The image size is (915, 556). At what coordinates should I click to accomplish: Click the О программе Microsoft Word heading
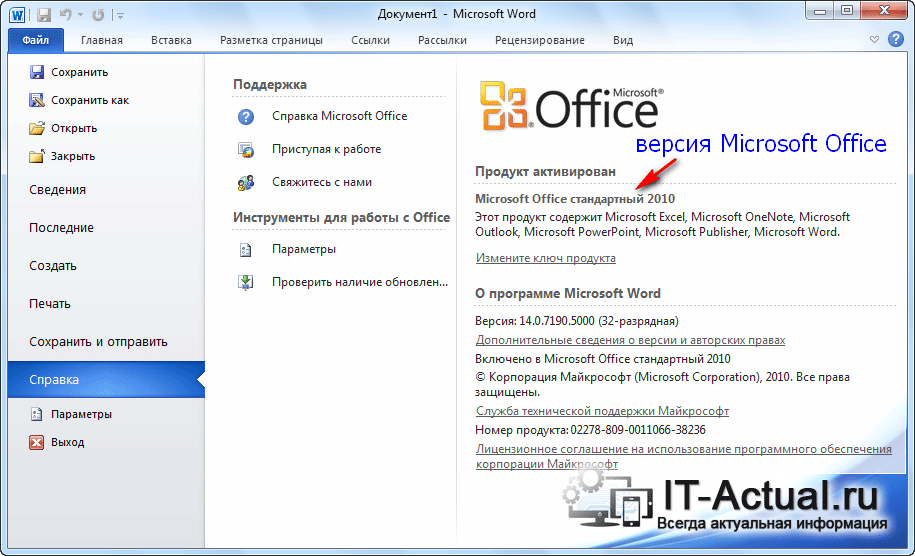(568, 293)
